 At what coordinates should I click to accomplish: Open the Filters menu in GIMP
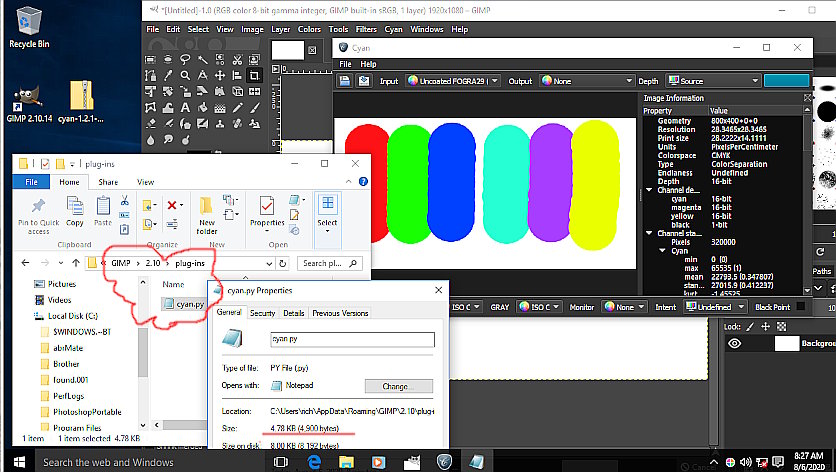coord(366,29)
